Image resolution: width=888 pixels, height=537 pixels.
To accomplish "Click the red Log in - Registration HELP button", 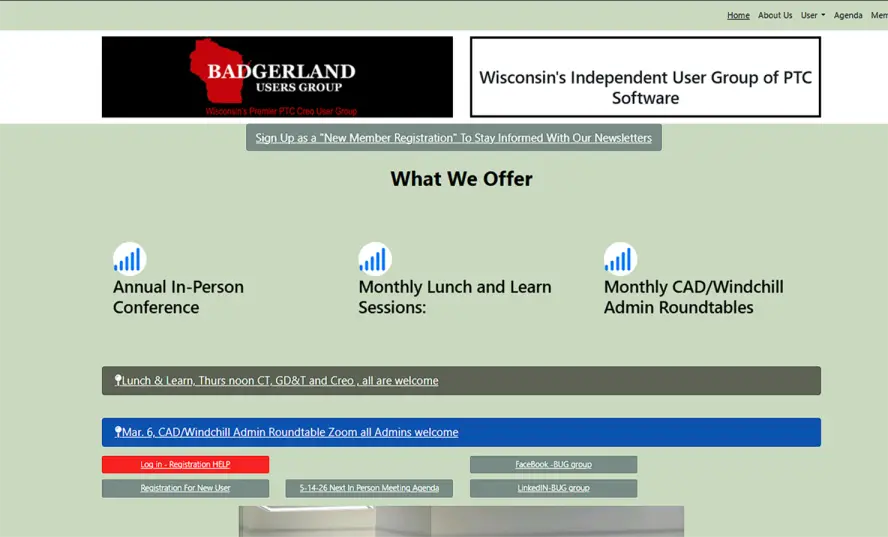I will click(185, 464).
